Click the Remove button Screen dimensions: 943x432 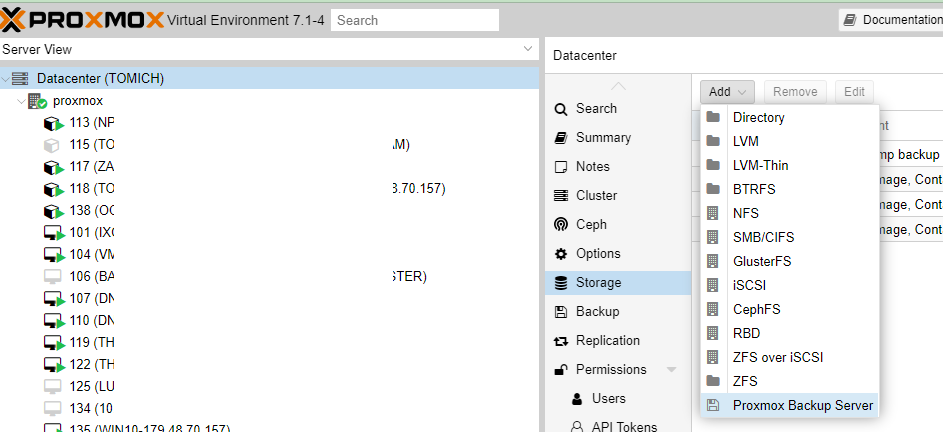[x=795, y=91]
